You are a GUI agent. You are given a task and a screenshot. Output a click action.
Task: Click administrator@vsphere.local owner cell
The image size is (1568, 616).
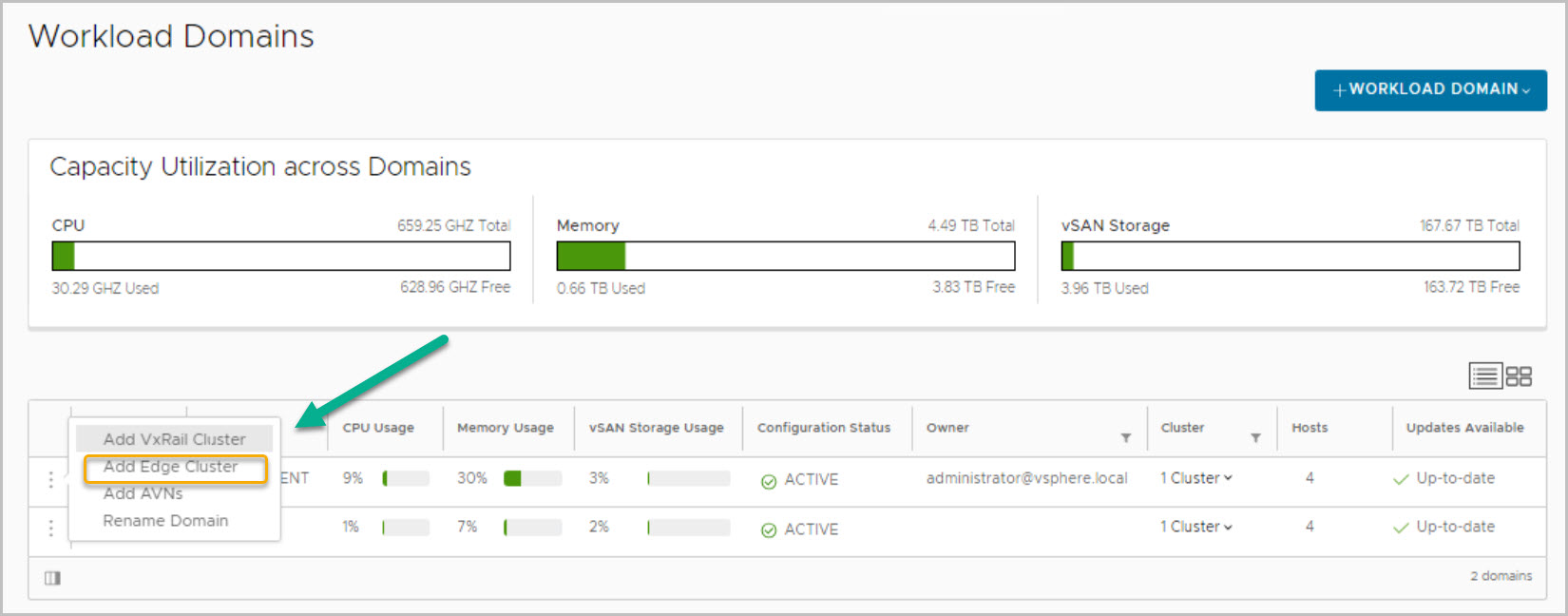click(x=1026, y=478)
